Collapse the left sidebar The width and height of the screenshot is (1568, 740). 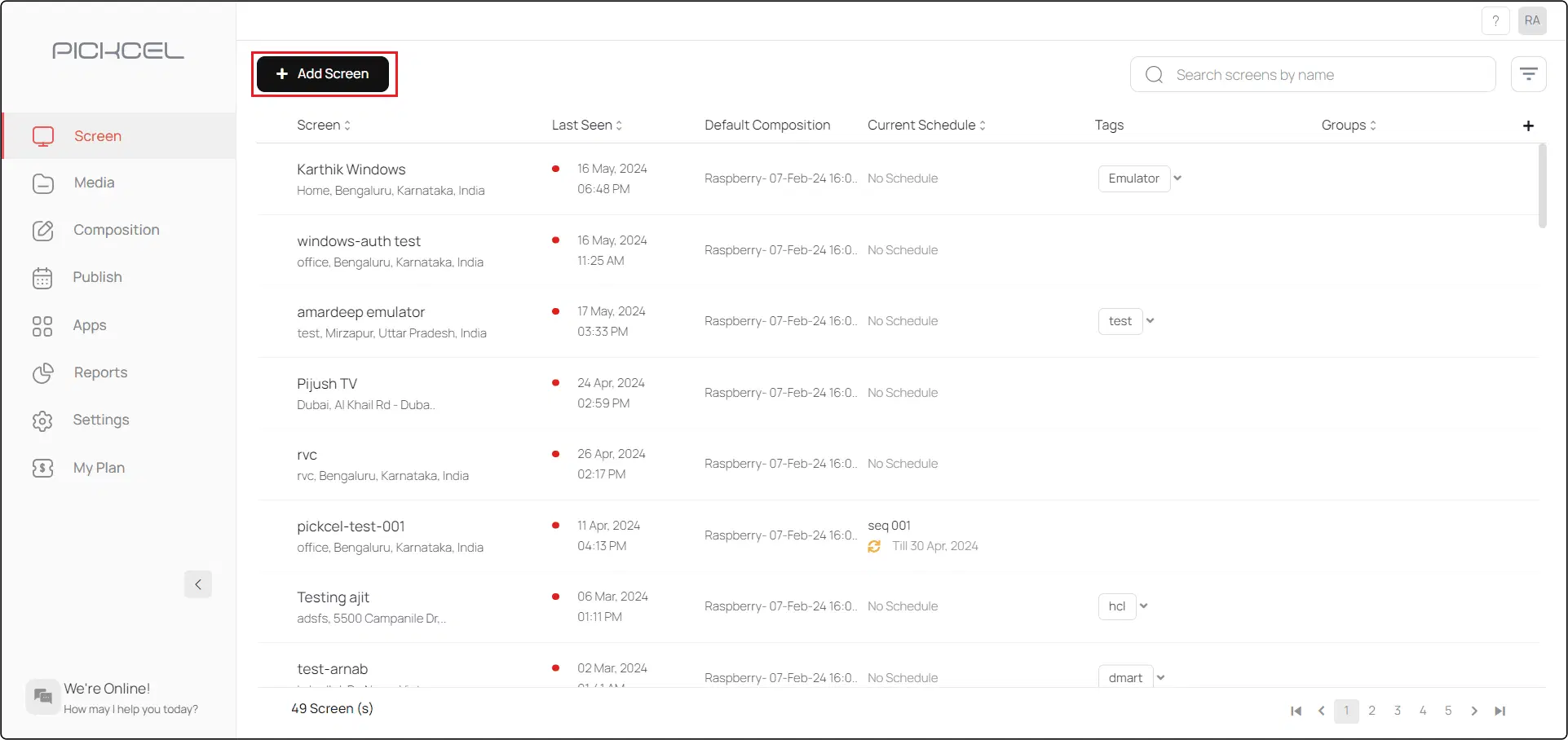coord(198,584)
